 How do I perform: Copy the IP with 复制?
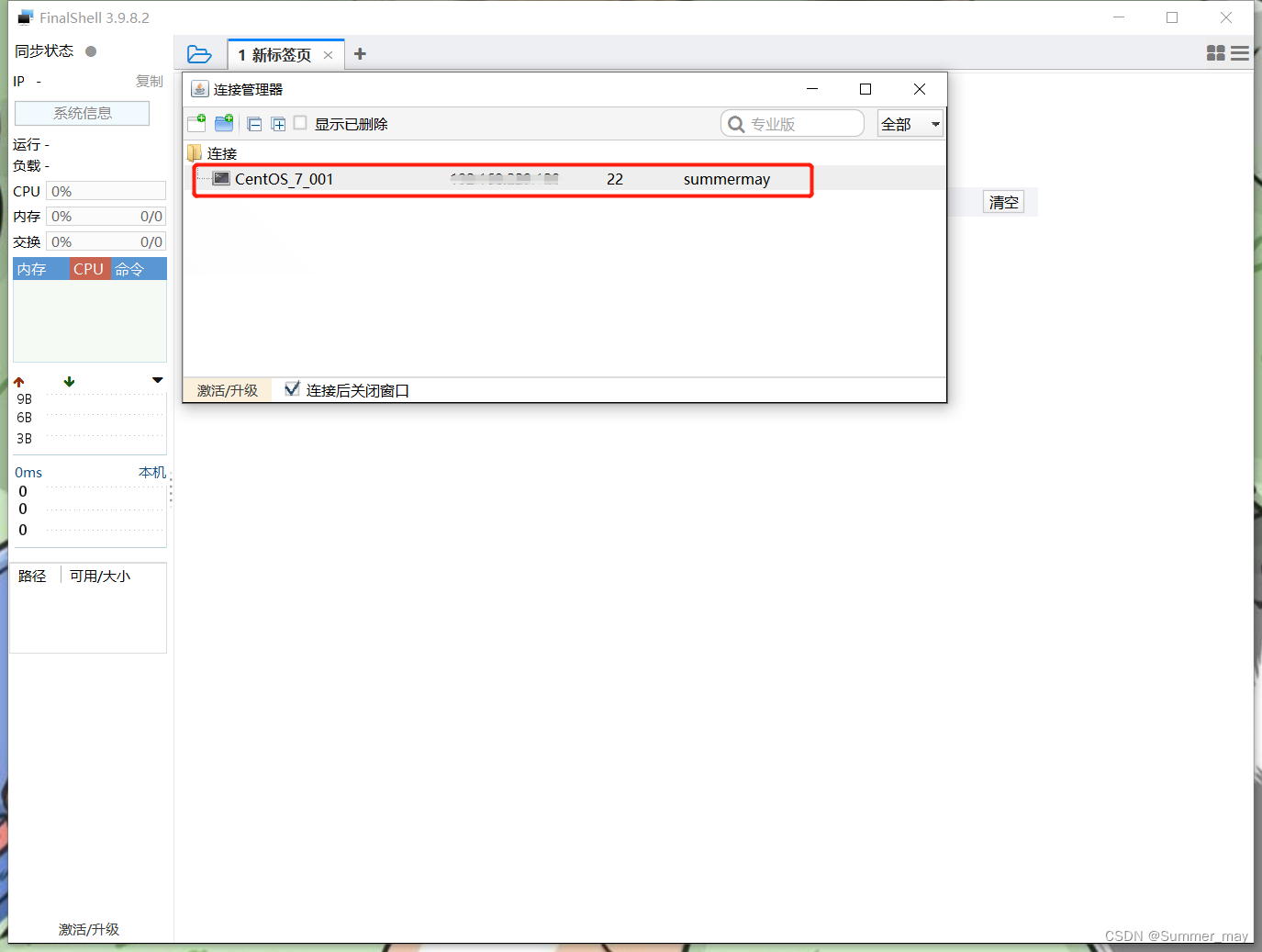point(150,81)
